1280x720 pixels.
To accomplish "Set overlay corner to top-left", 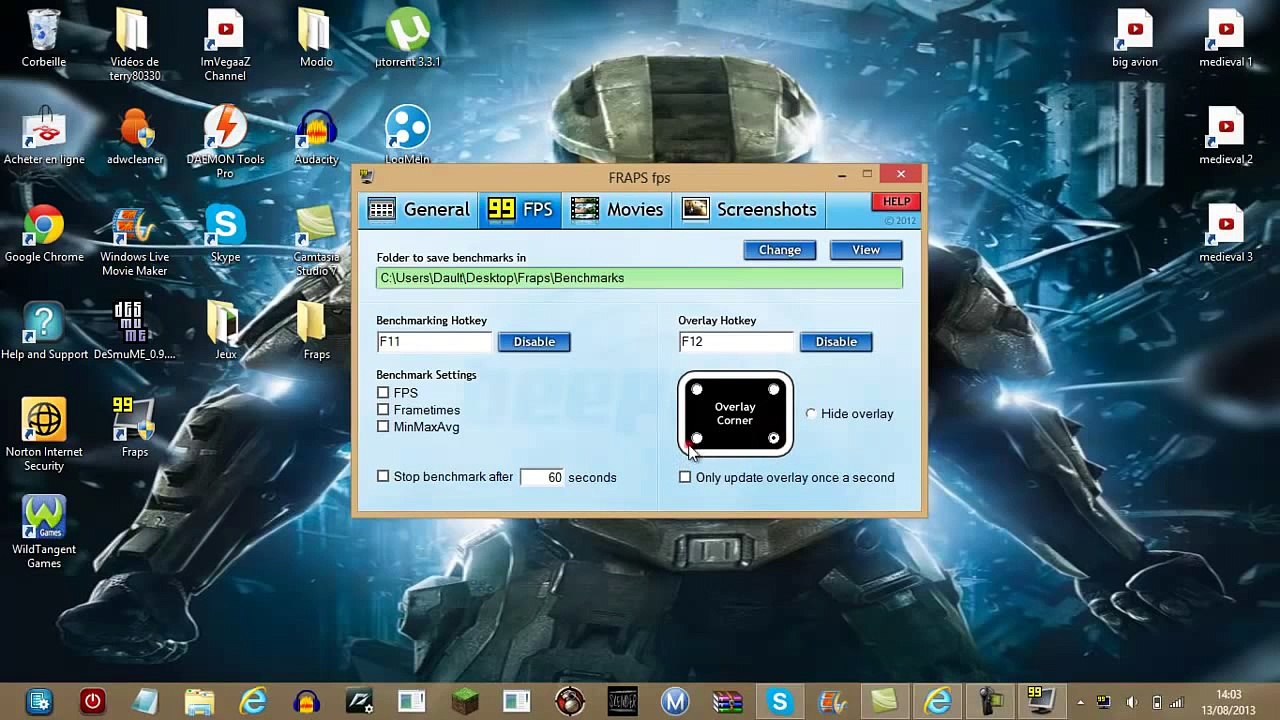I will (x=697, y=389).
